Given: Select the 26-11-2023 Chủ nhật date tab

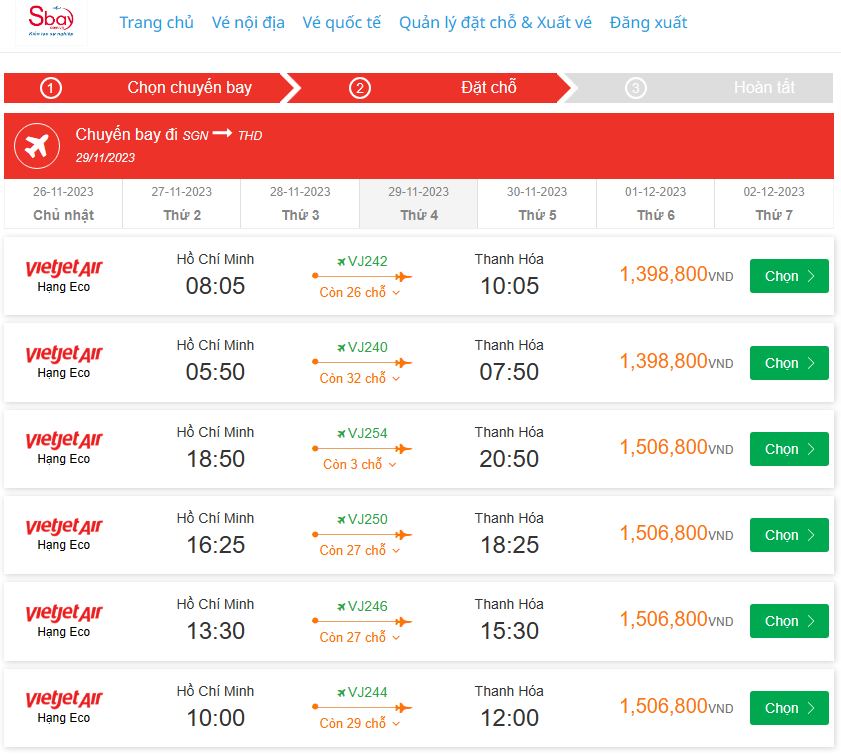Looking at the screenshot, I should pyautogui.click(x=63, y=204).
